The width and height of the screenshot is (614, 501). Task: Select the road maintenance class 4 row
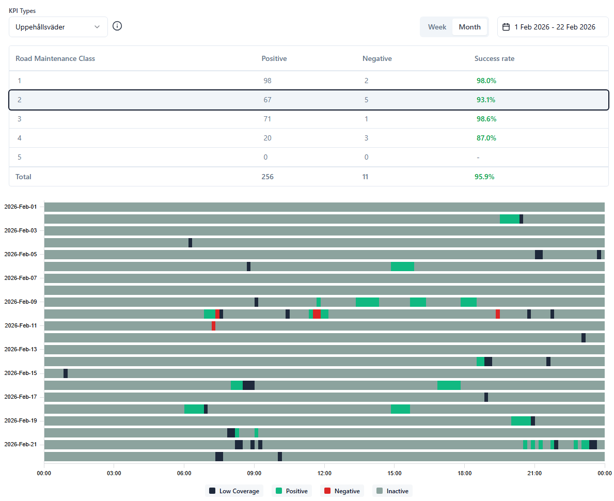(308, 138)
